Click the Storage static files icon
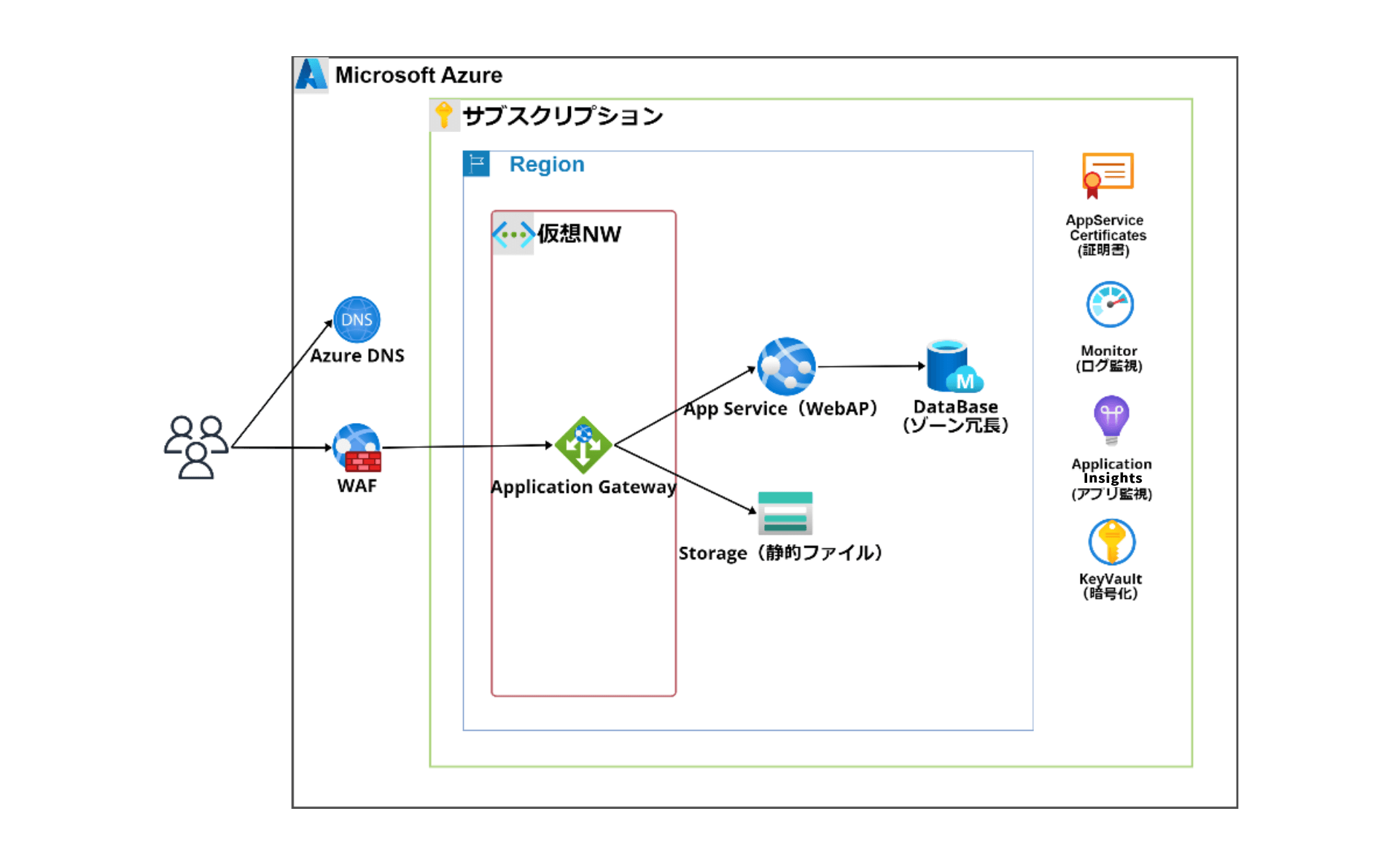1400x865 pixels. tap(785, 513)
